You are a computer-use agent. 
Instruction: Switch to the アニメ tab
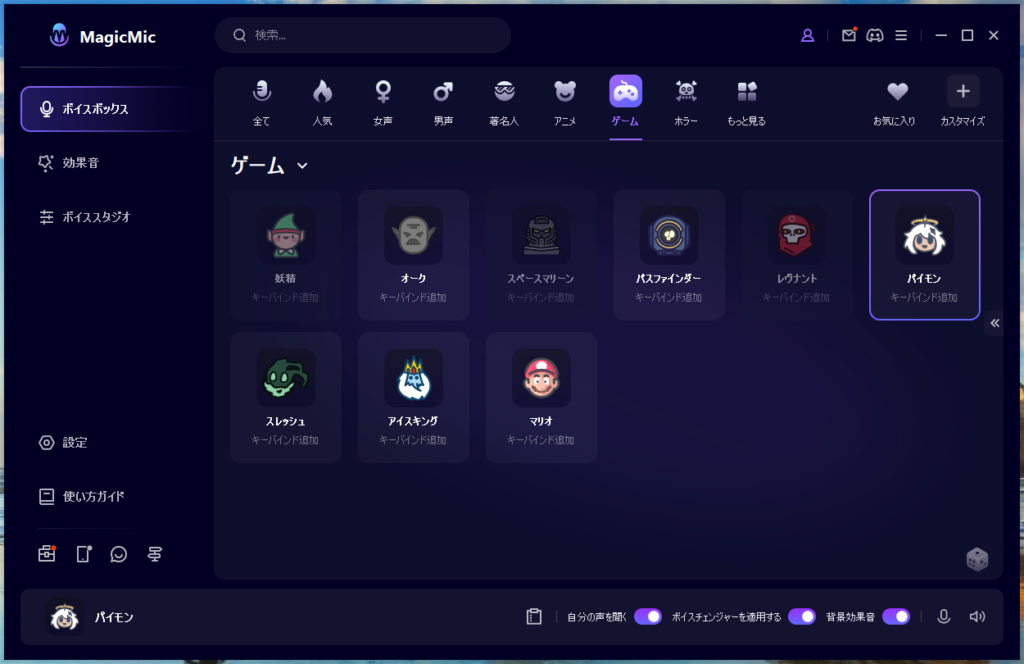click(565, 104)
